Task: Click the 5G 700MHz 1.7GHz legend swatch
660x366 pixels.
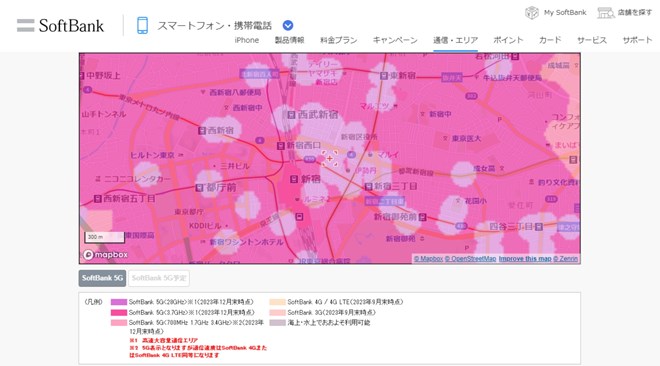Action: 119,323
